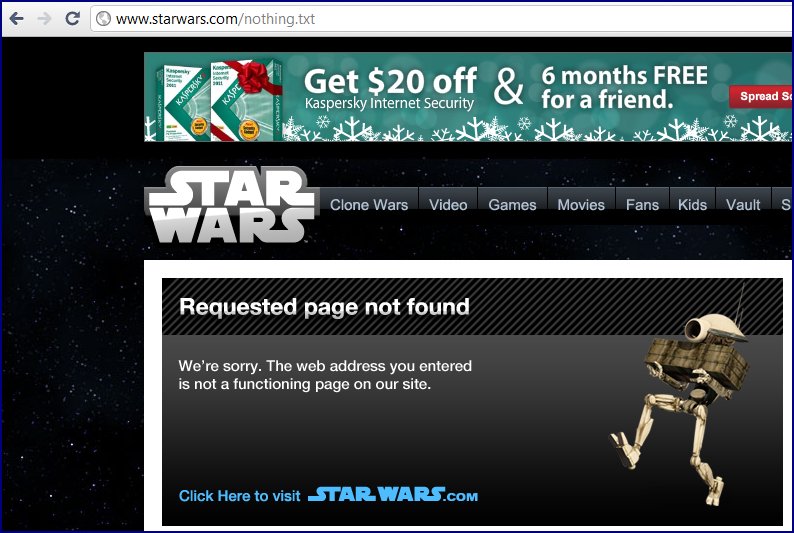
Task: Open the Video navigation tab
Action: click(448, 205)
